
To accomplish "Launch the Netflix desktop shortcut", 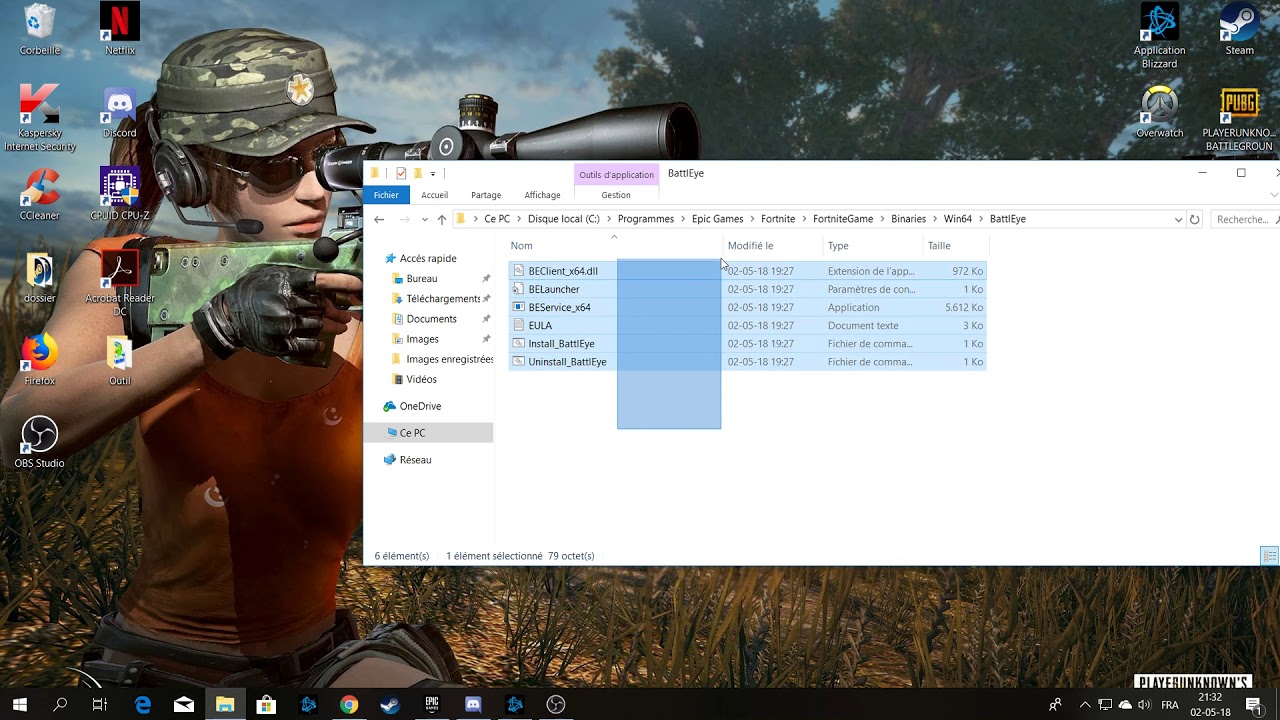I will click(x=120, y=30).
